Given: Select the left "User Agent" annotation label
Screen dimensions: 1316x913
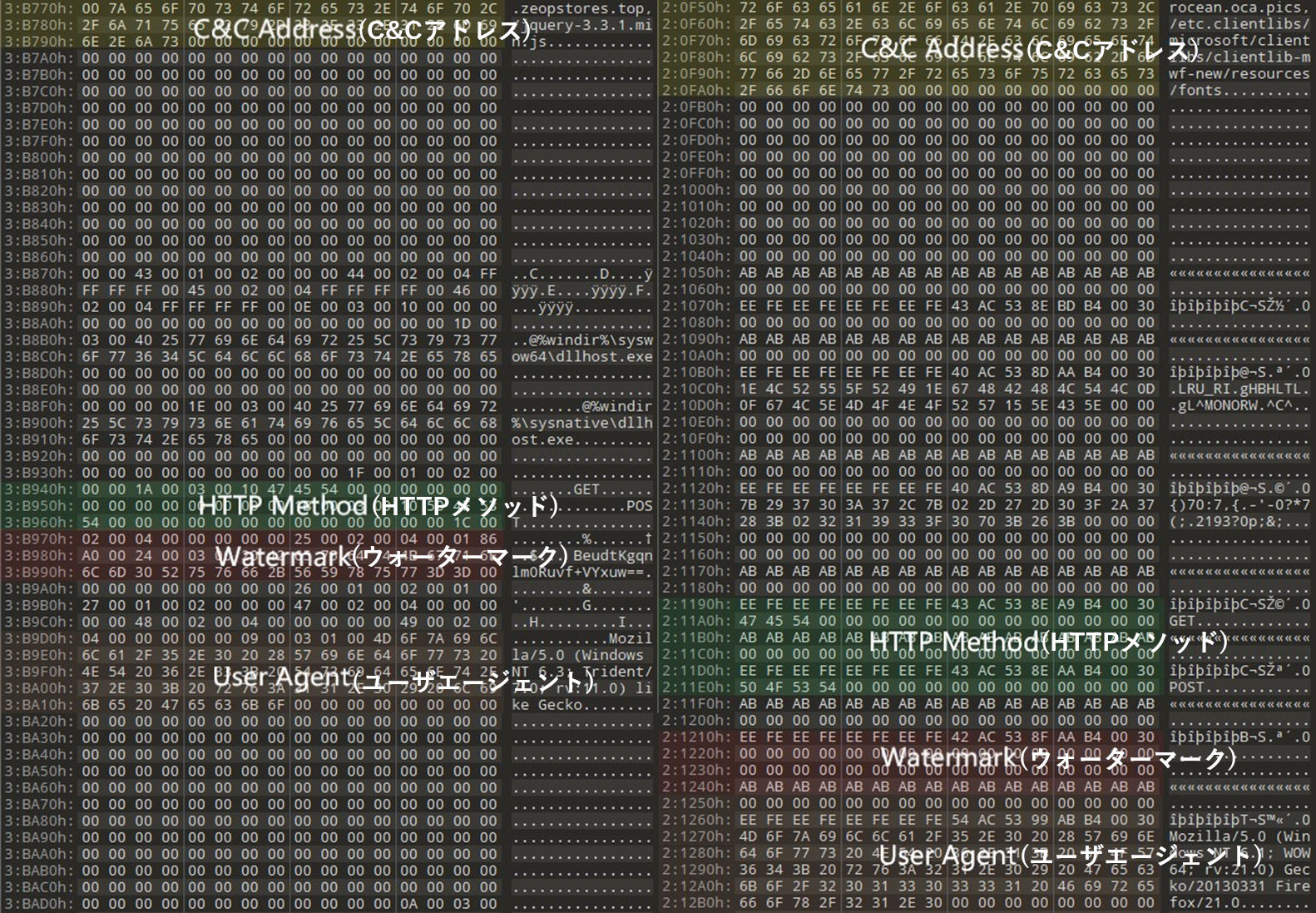Looking at the screenshot, I should 403,679.
